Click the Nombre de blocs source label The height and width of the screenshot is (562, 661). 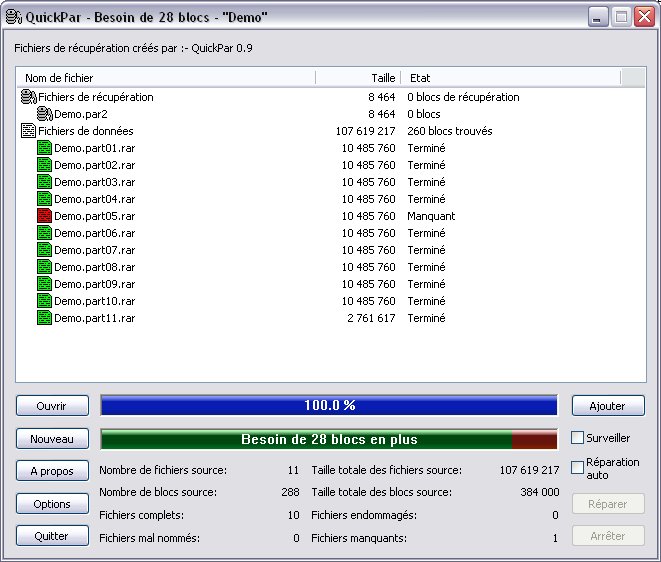click(158, 492)
